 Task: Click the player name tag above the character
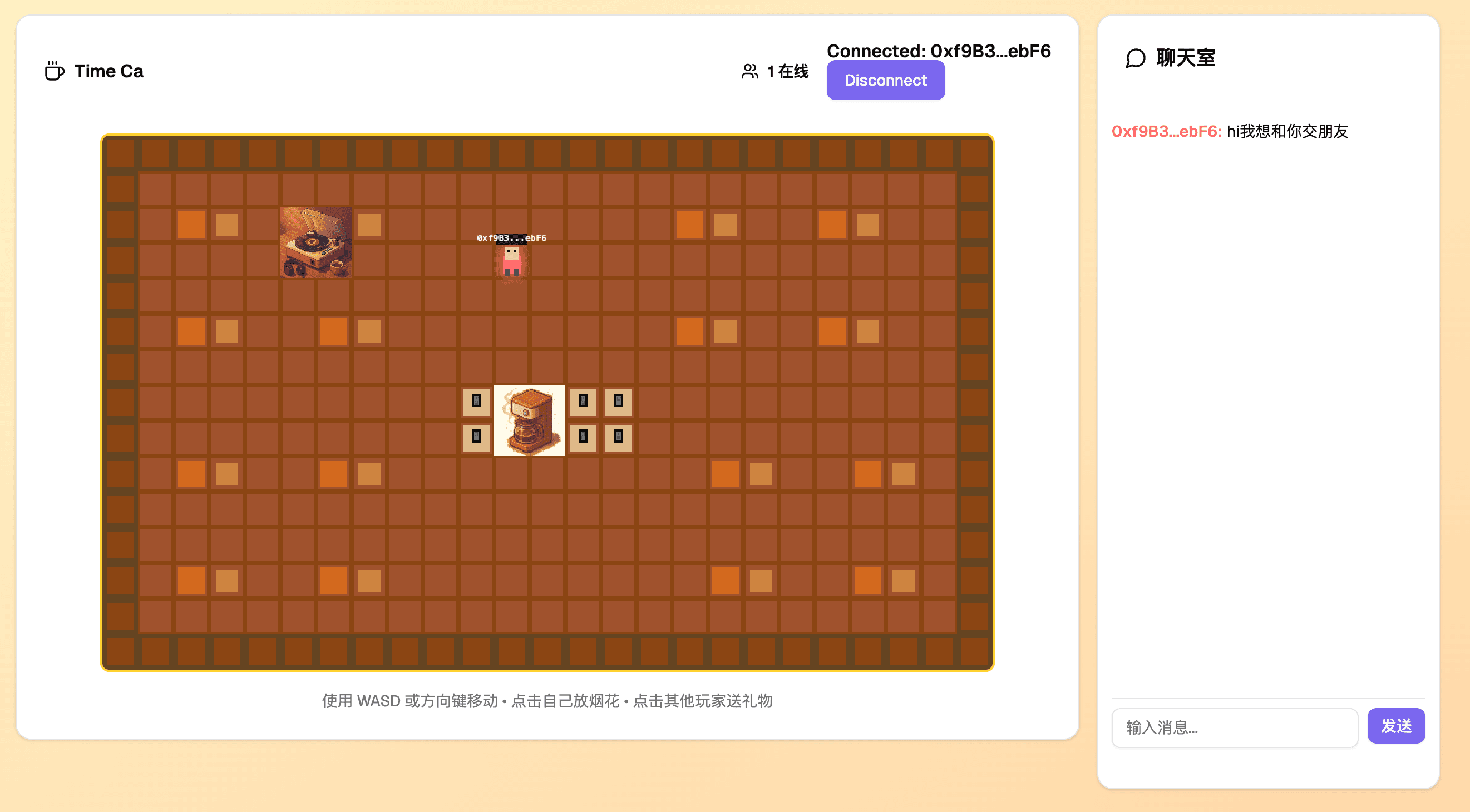511,239
